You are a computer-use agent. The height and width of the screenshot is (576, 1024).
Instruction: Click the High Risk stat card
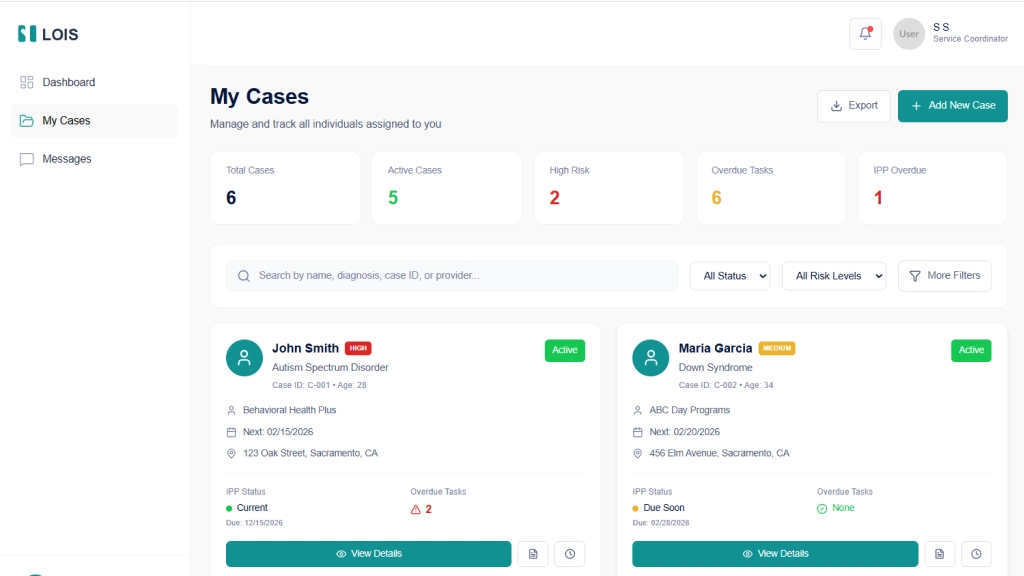pyautogui.click(x=609, y=188)
